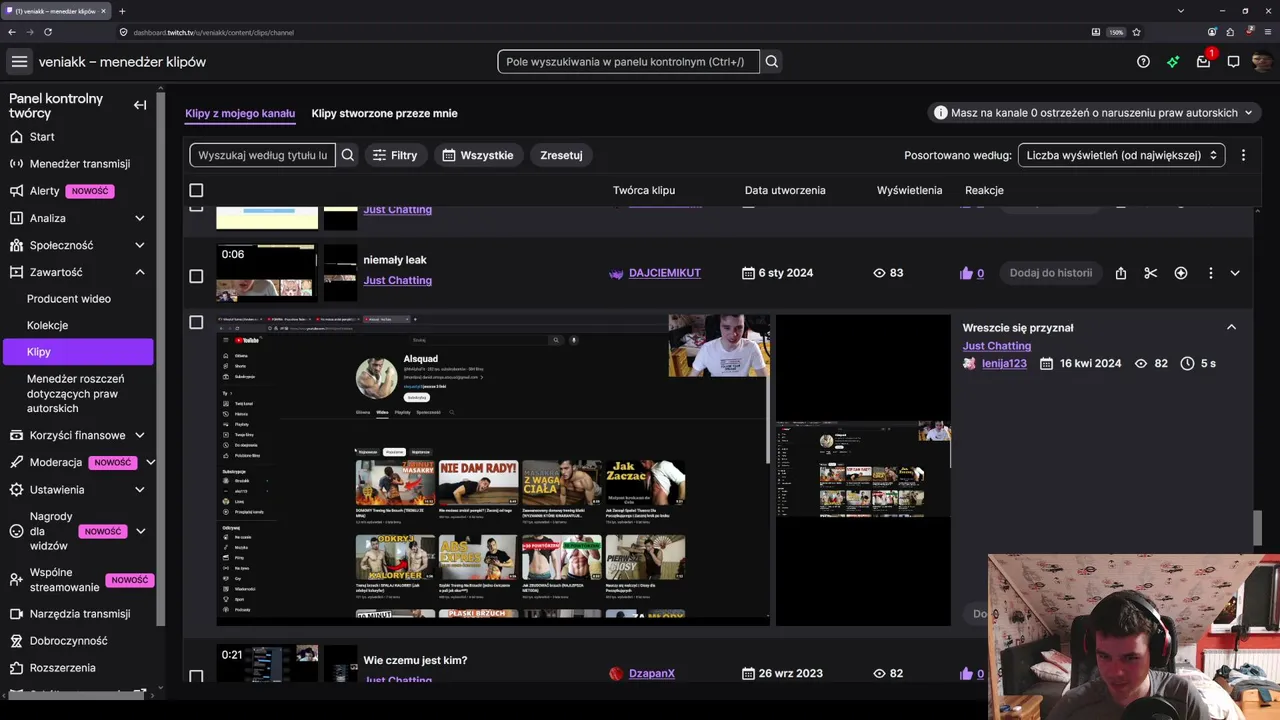Bookmark this page with the star icon
1280x720 pixels.
pyautogui.click(x=1135, y=32)
